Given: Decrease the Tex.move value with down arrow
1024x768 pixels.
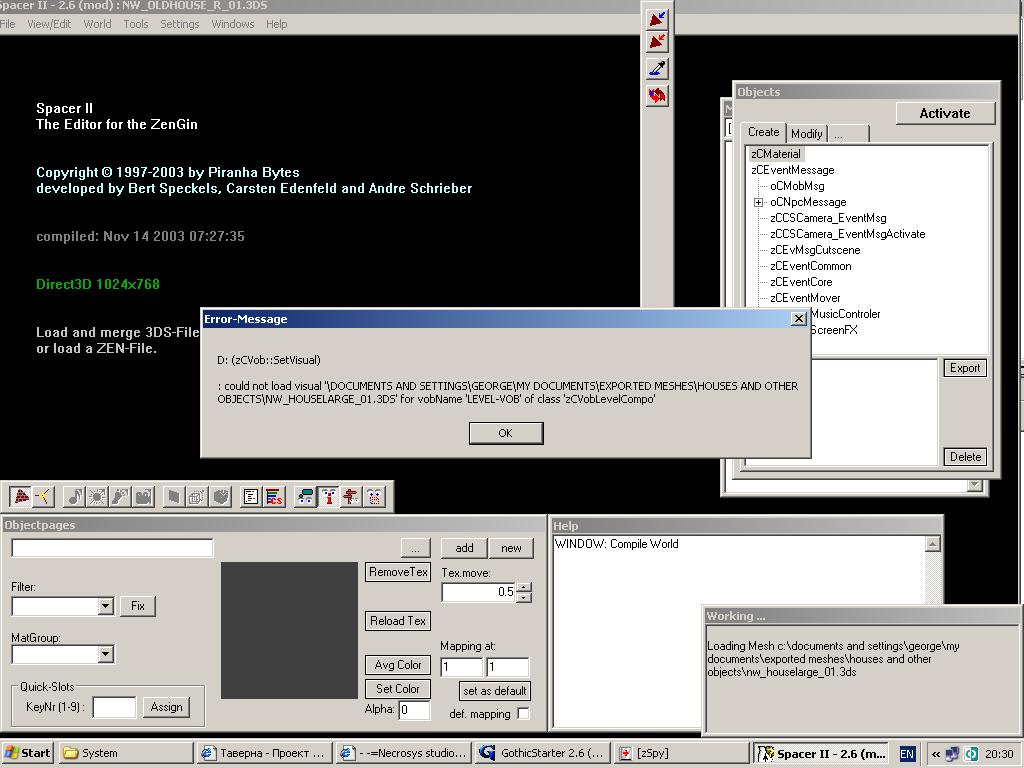Looking at the screenshot, I should (x=524, y=597).
